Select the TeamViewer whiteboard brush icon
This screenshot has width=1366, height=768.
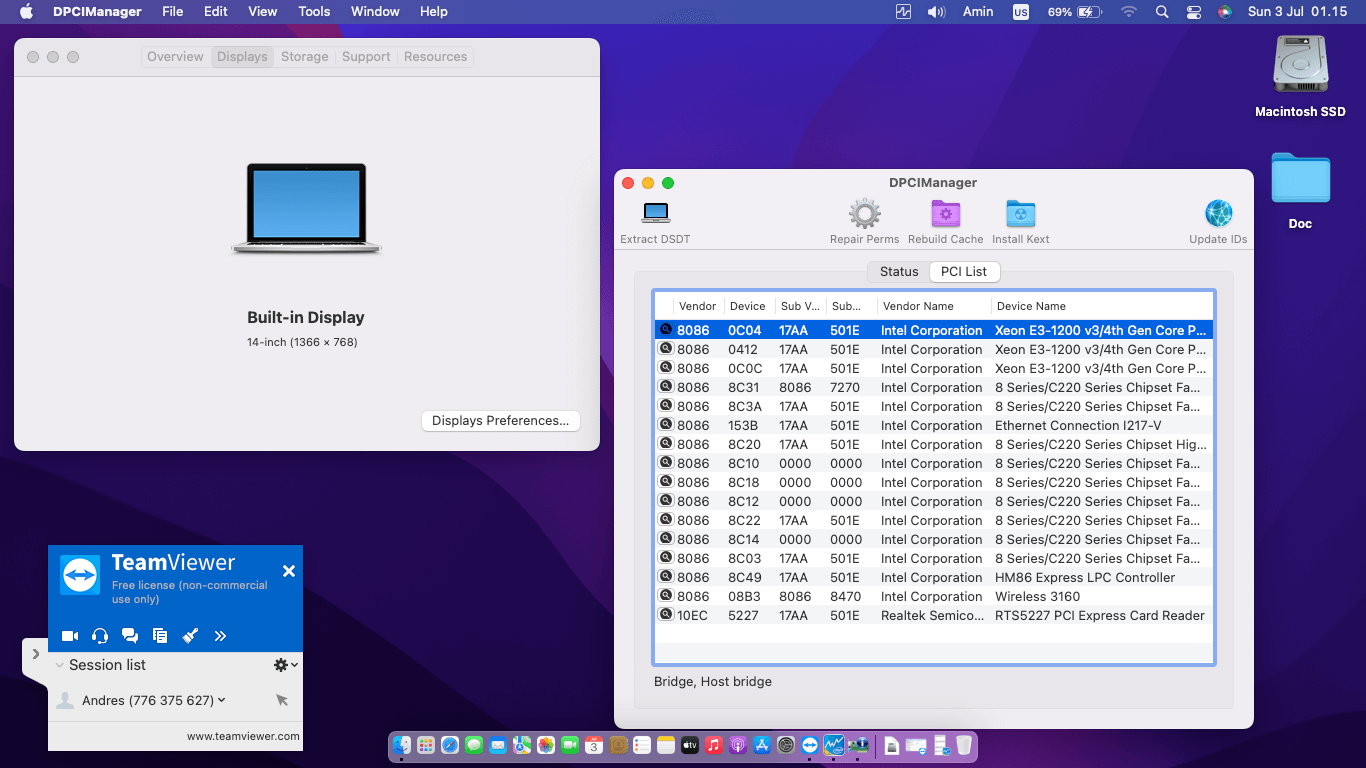click(189, 635)
